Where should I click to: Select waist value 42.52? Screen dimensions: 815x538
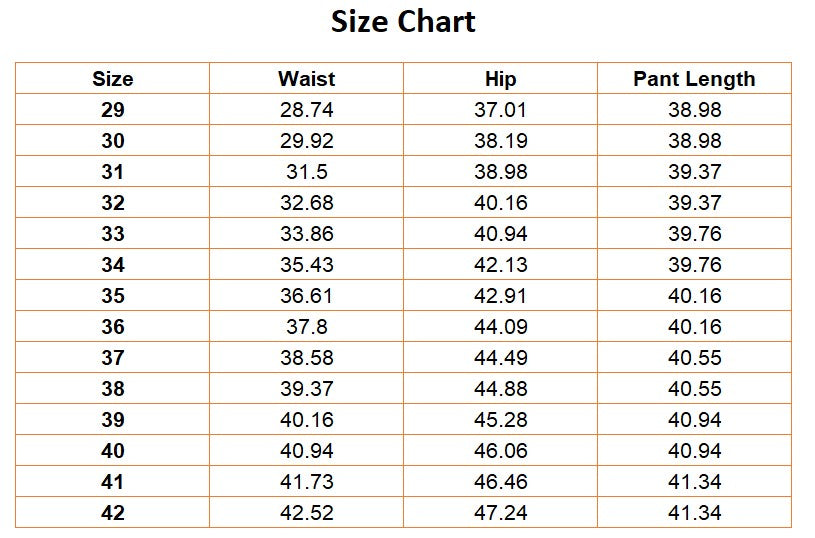pyautogui.click(x=306, y=513)
